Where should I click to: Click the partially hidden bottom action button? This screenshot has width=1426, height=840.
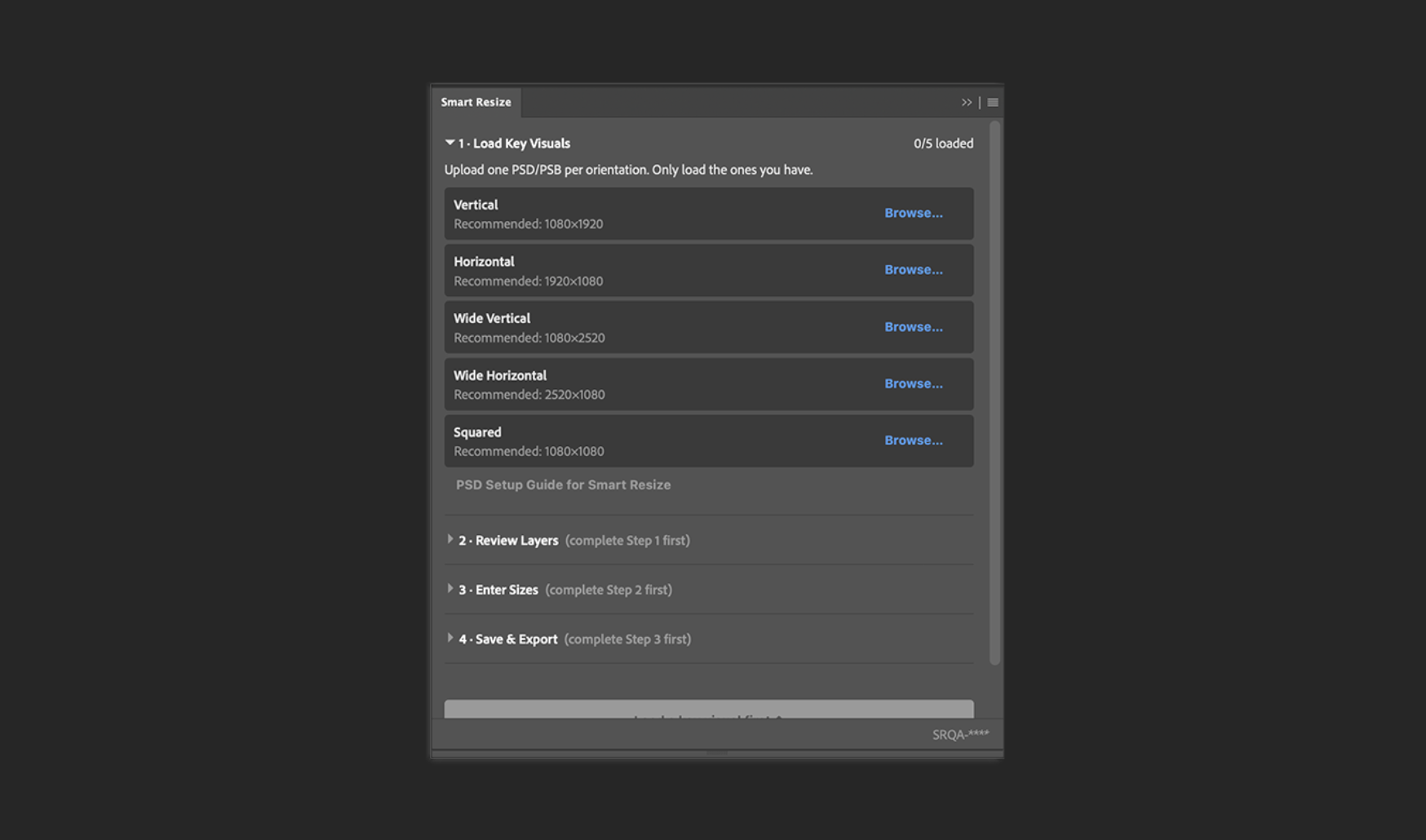[x=709, y=709]
